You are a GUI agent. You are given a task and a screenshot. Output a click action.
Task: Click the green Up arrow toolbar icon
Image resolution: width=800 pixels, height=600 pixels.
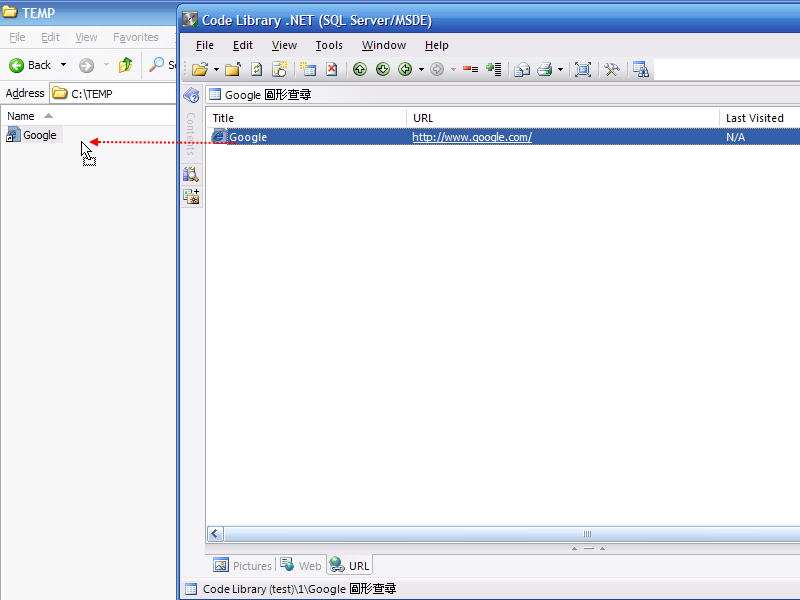point(360,69)
